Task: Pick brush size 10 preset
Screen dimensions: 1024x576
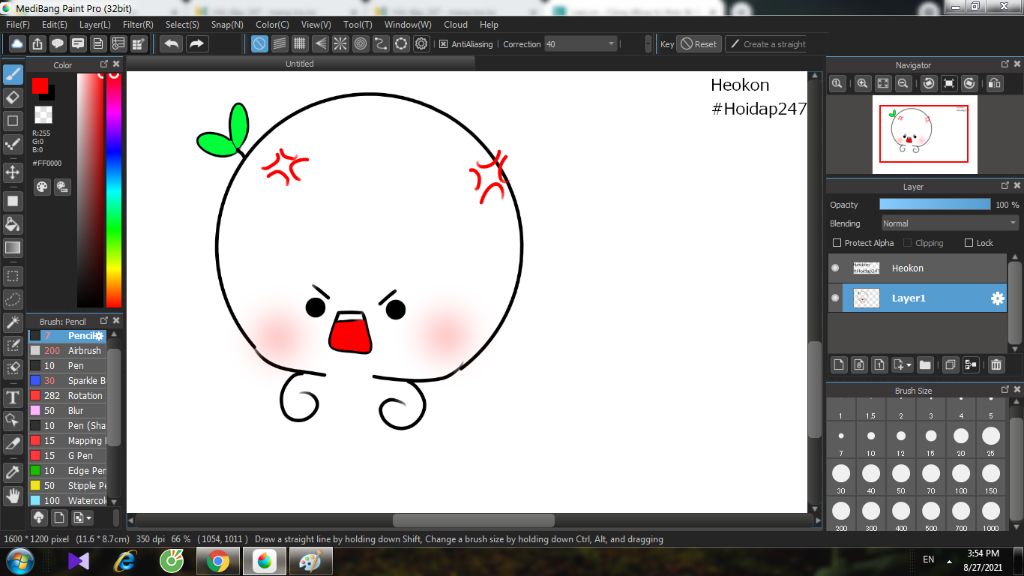Action: point(871,440)
